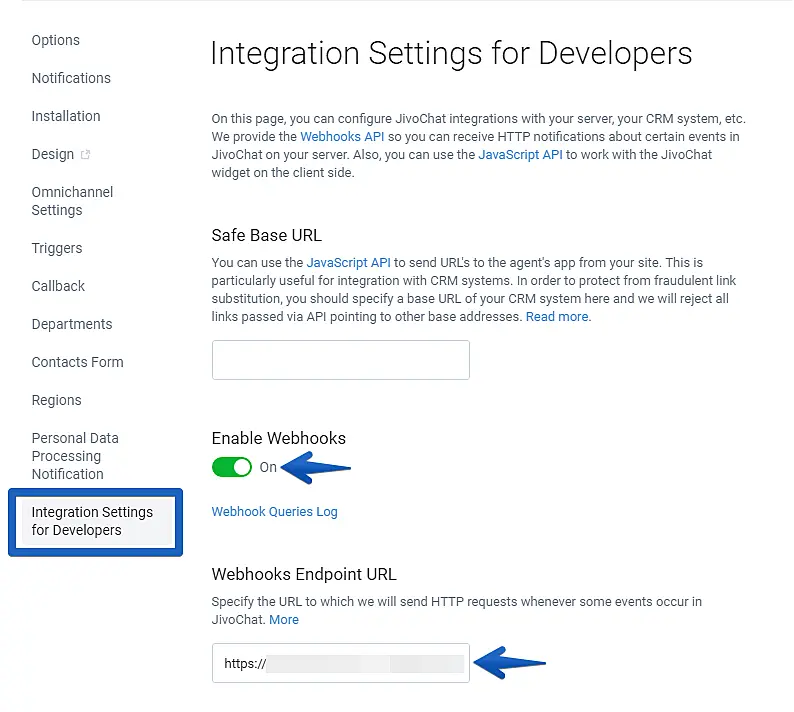
Task: Open the Webhook Queries Log
Action: click(274, 511)
